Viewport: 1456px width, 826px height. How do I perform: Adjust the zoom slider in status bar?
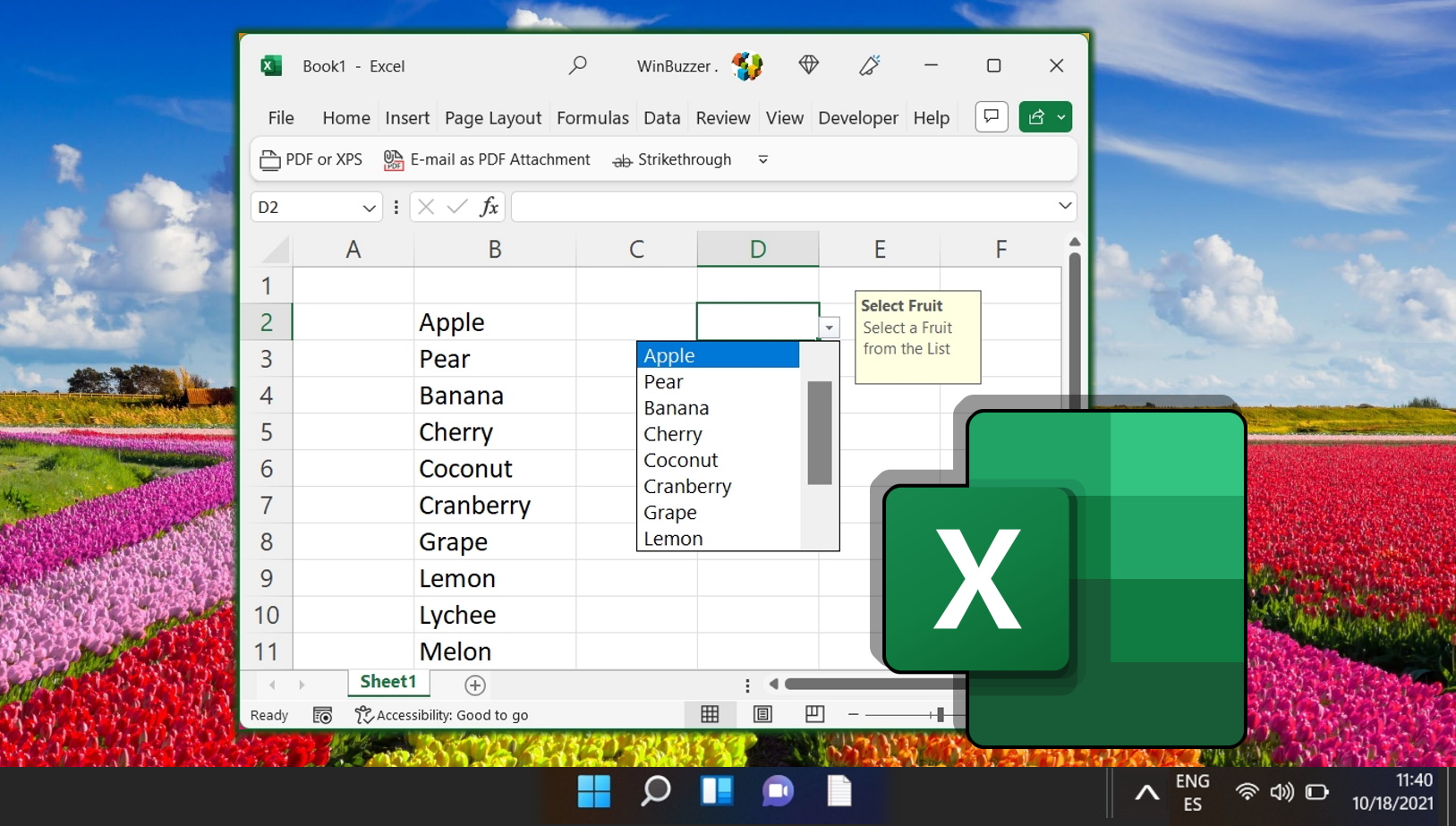pyautogui.click(x=941, y=714)
